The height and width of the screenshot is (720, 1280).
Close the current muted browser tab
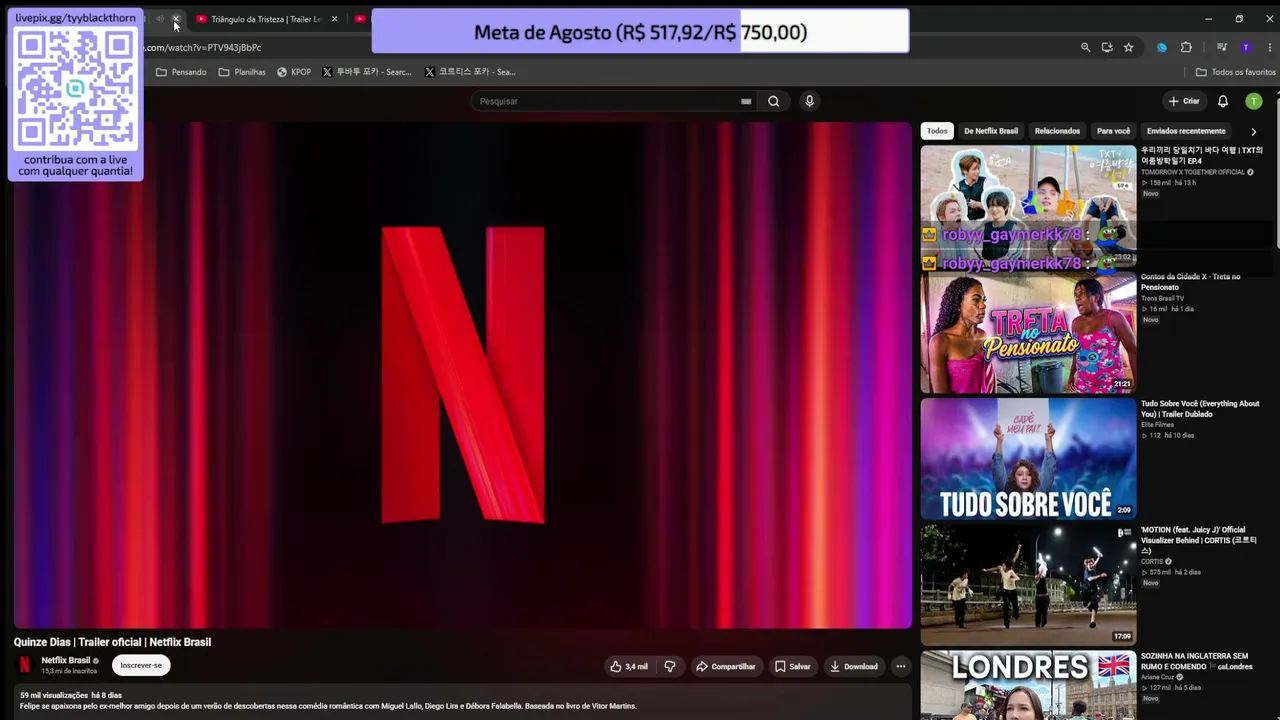175,19
